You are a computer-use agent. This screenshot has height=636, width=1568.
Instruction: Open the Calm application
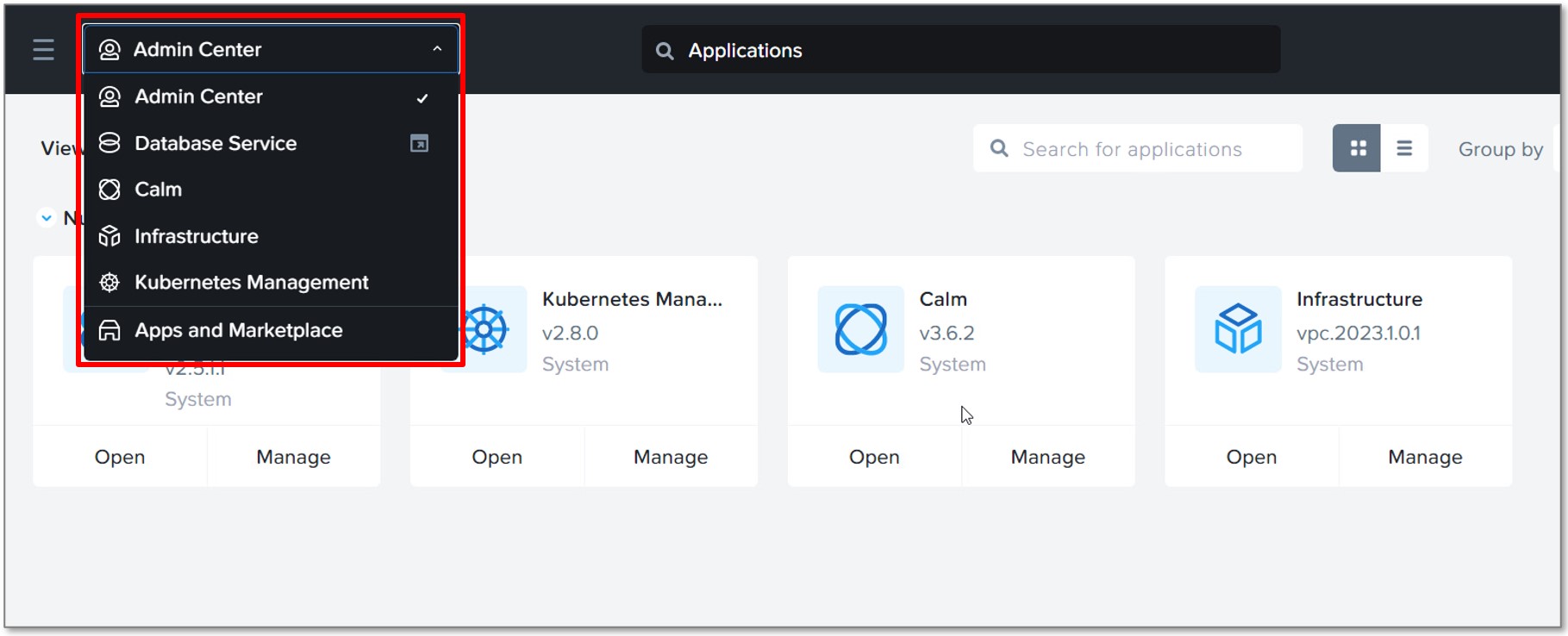pos(874,457)
